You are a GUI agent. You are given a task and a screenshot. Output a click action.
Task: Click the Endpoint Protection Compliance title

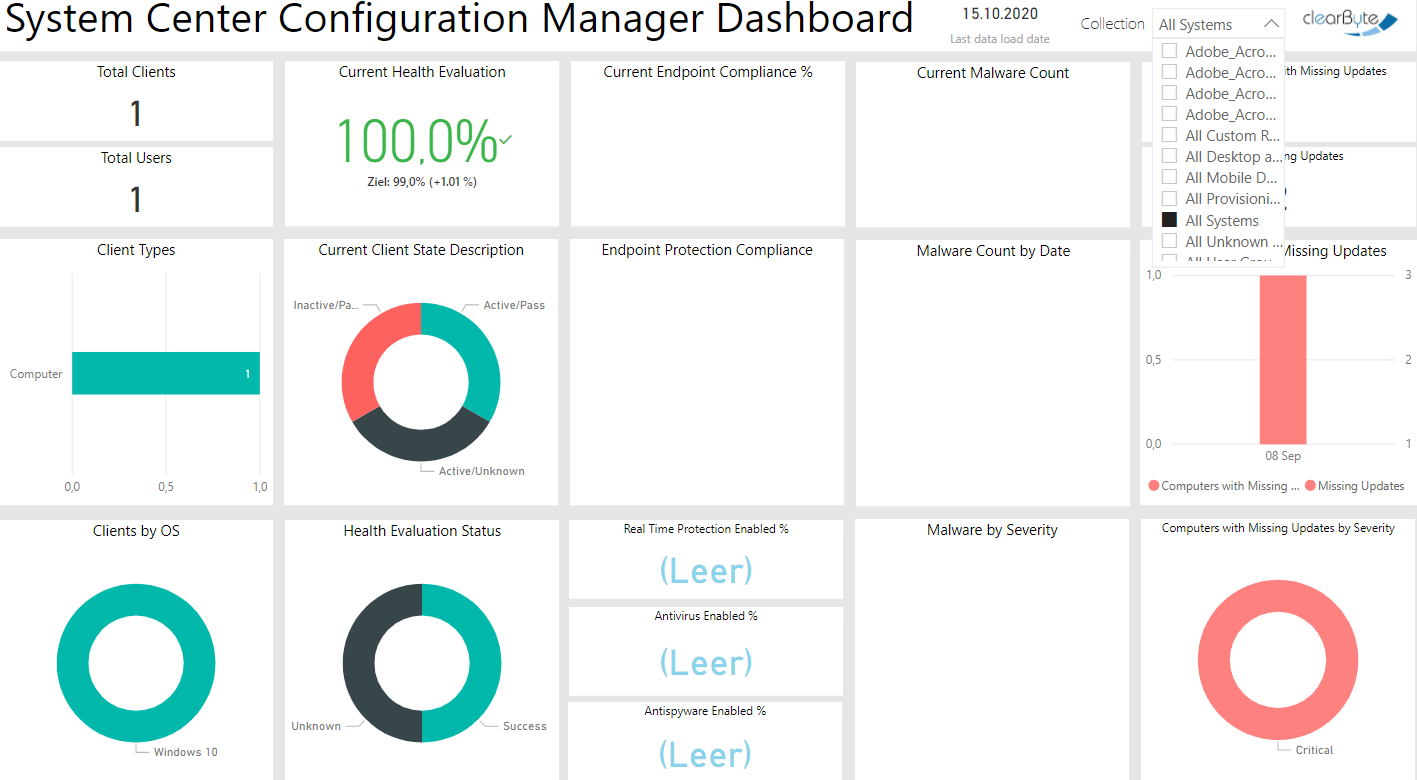(x=707, y=250)
